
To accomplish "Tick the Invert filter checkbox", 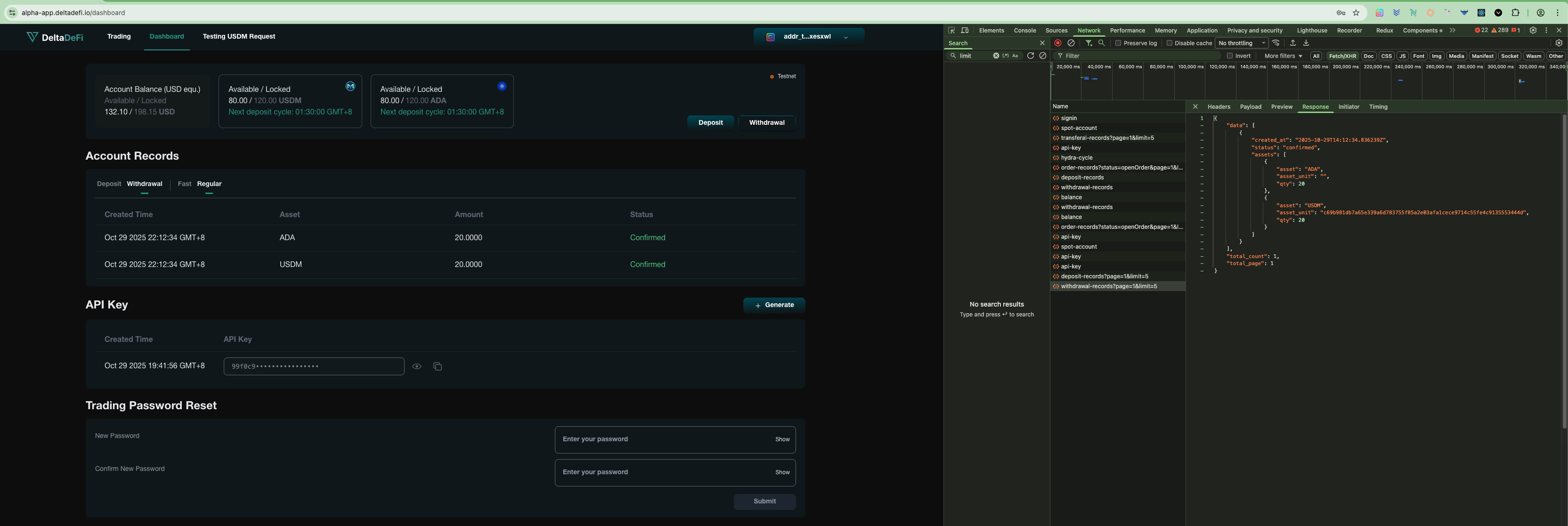I will coord(1229,56).
